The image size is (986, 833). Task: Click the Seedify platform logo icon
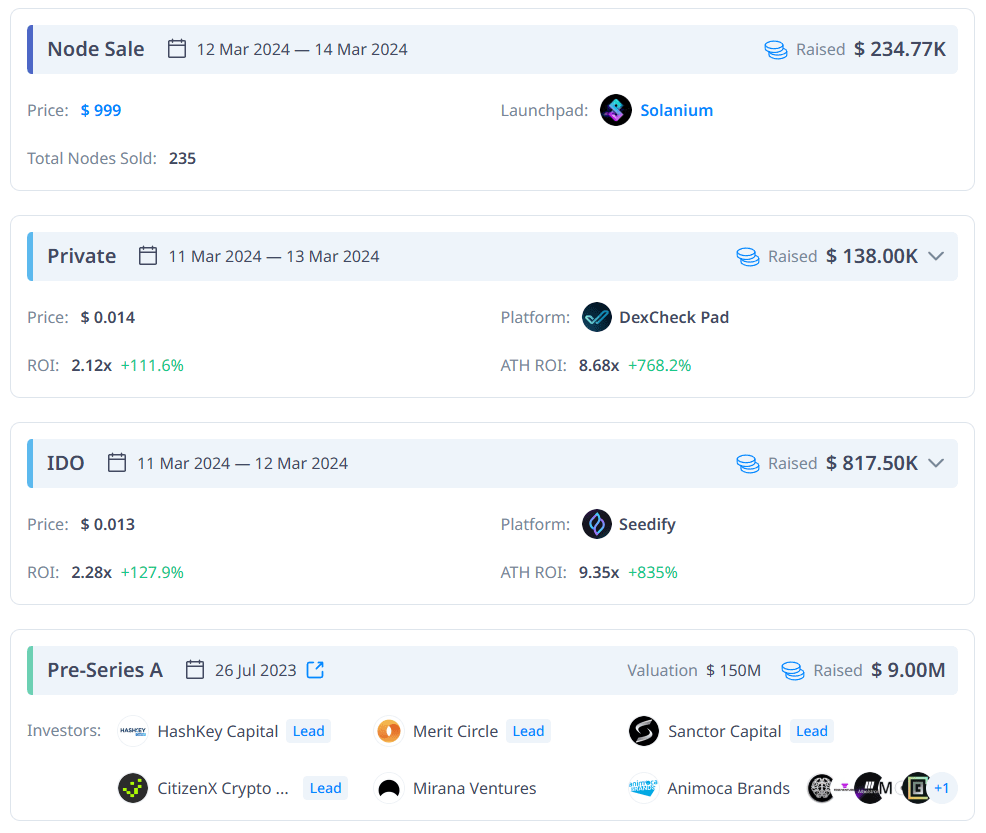click(597, 524)
